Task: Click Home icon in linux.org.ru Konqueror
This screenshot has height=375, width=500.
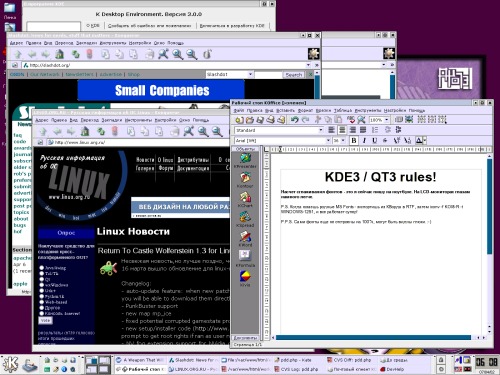Action: point(85,132)
